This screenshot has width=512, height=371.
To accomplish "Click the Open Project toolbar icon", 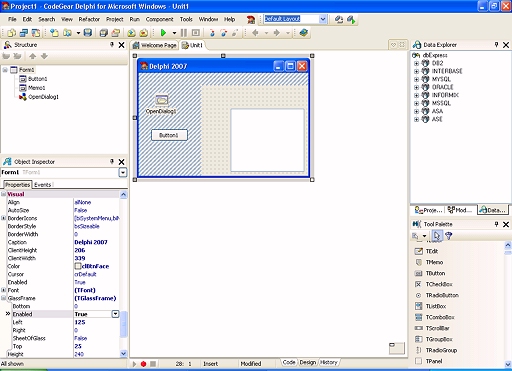I will [x=116, y=33].
